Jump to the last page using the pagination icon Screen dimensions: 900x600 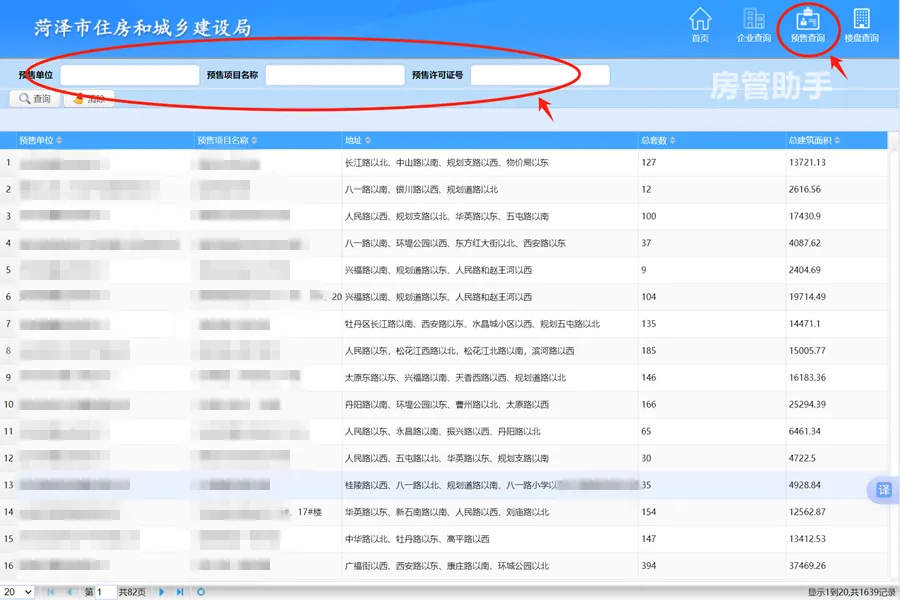tap(181, 592)
